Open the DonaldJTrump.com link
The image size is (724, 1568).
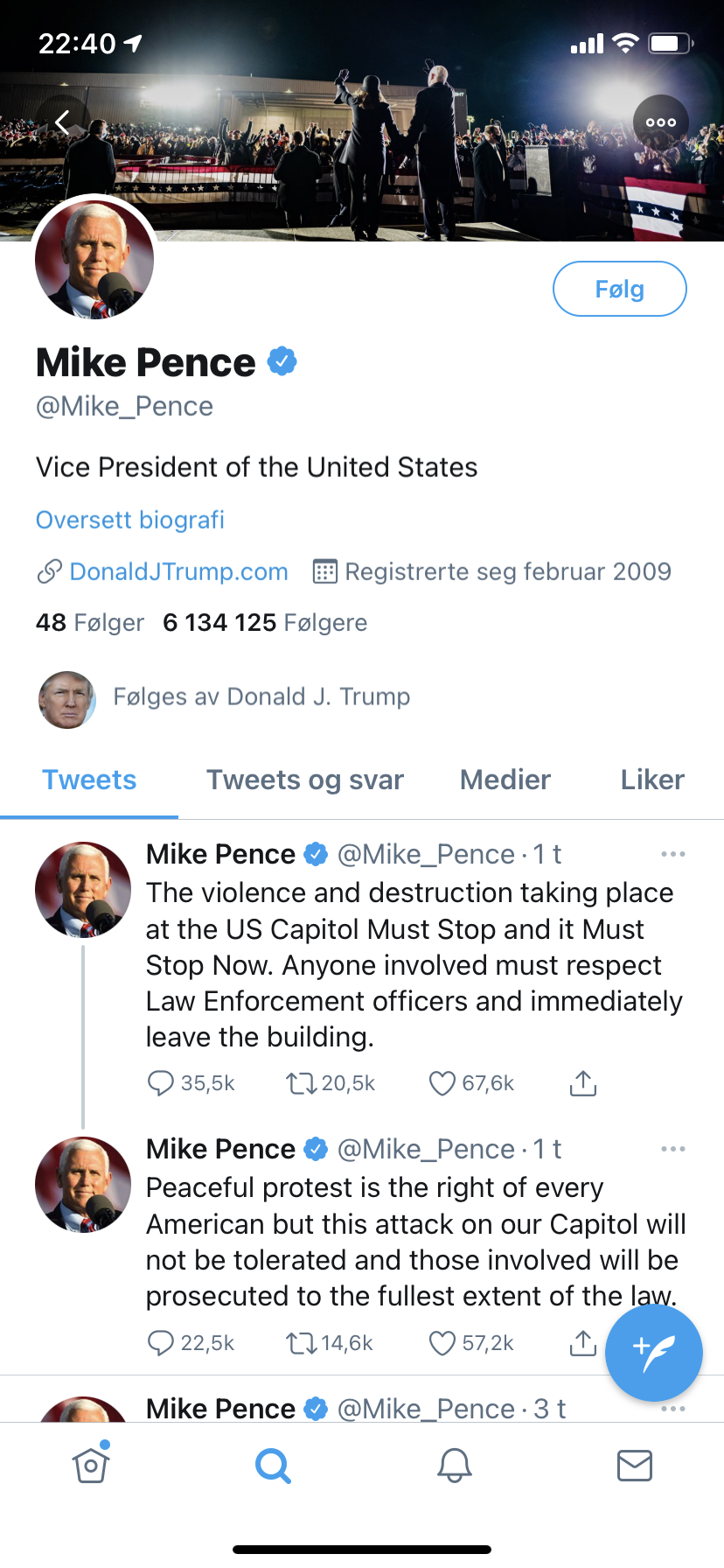click(178, 571)
